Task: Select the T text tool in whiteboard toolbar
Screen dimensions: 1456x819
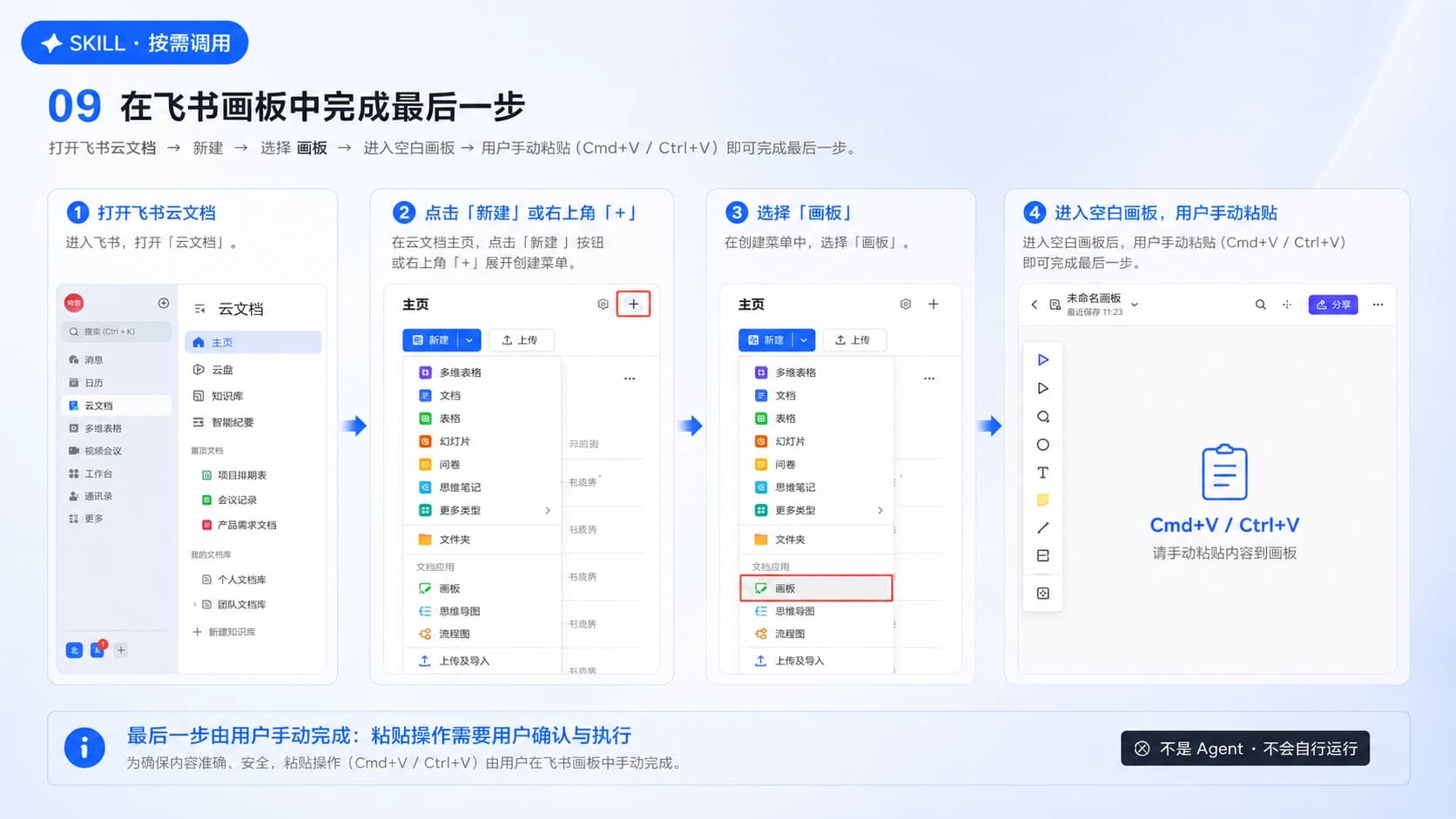Action: (1042, 473)
